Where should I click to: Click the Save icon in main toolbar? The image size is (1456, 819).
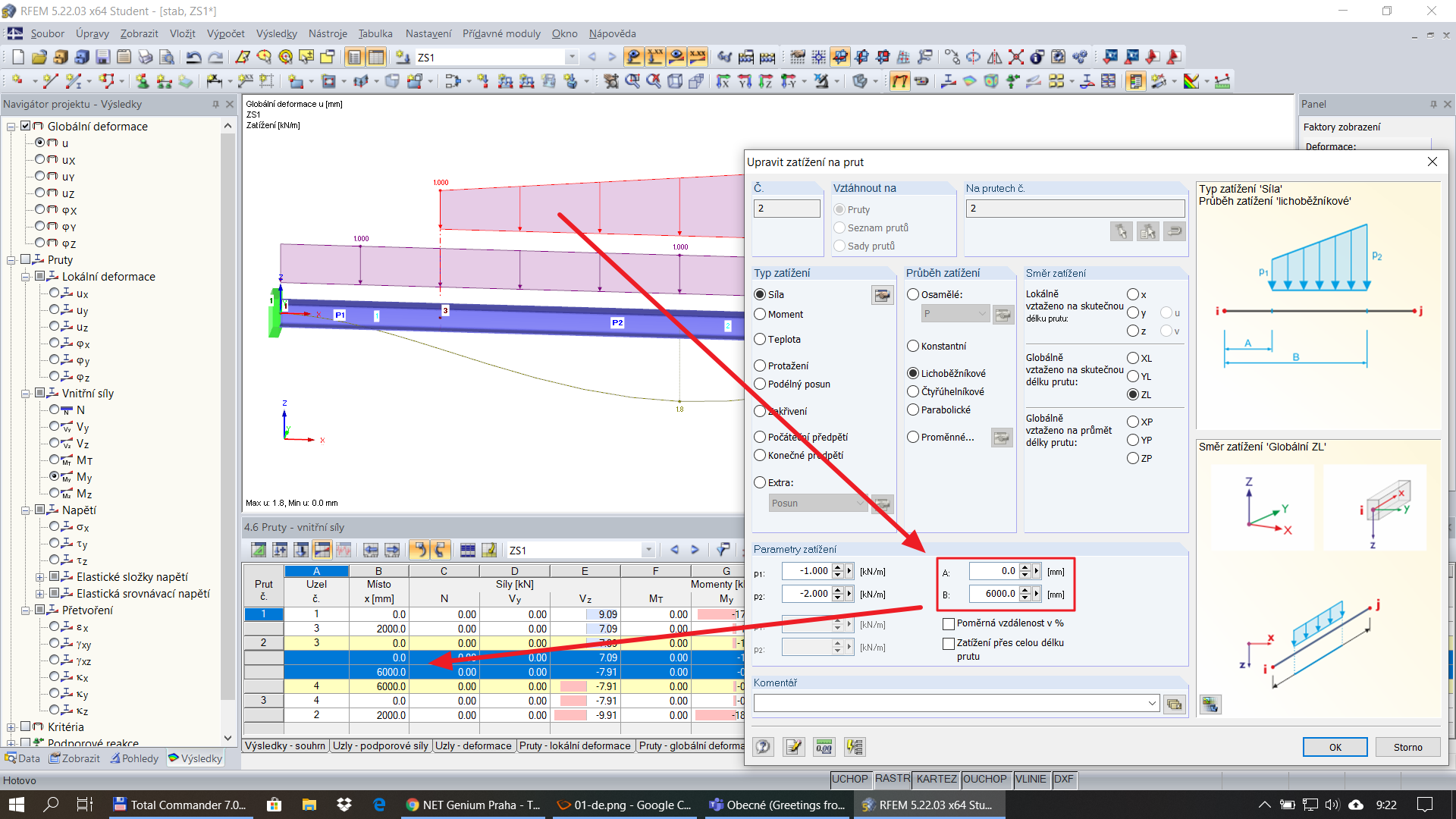tap(103, 57)
